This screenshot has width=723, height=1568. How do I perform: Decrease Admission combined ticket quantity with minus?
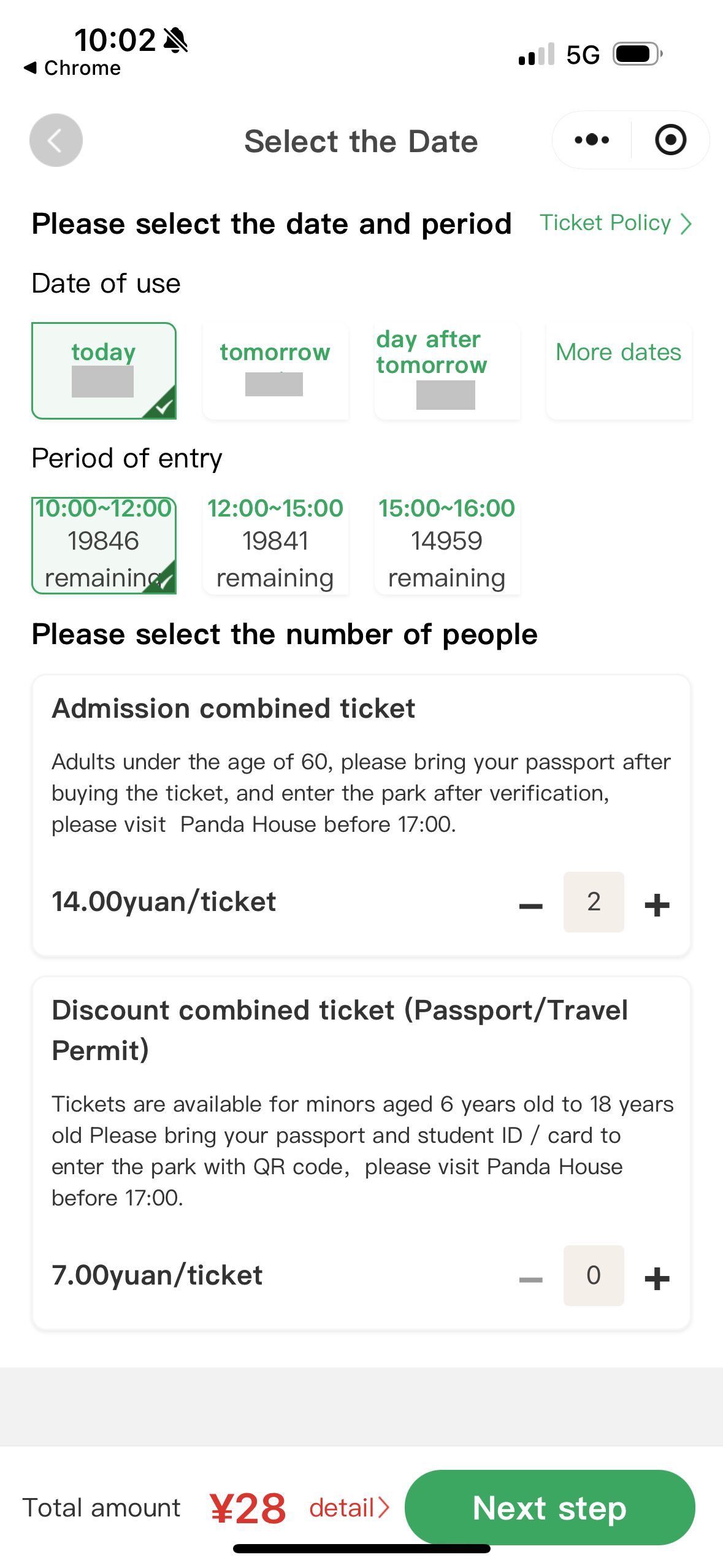[530, 904]
